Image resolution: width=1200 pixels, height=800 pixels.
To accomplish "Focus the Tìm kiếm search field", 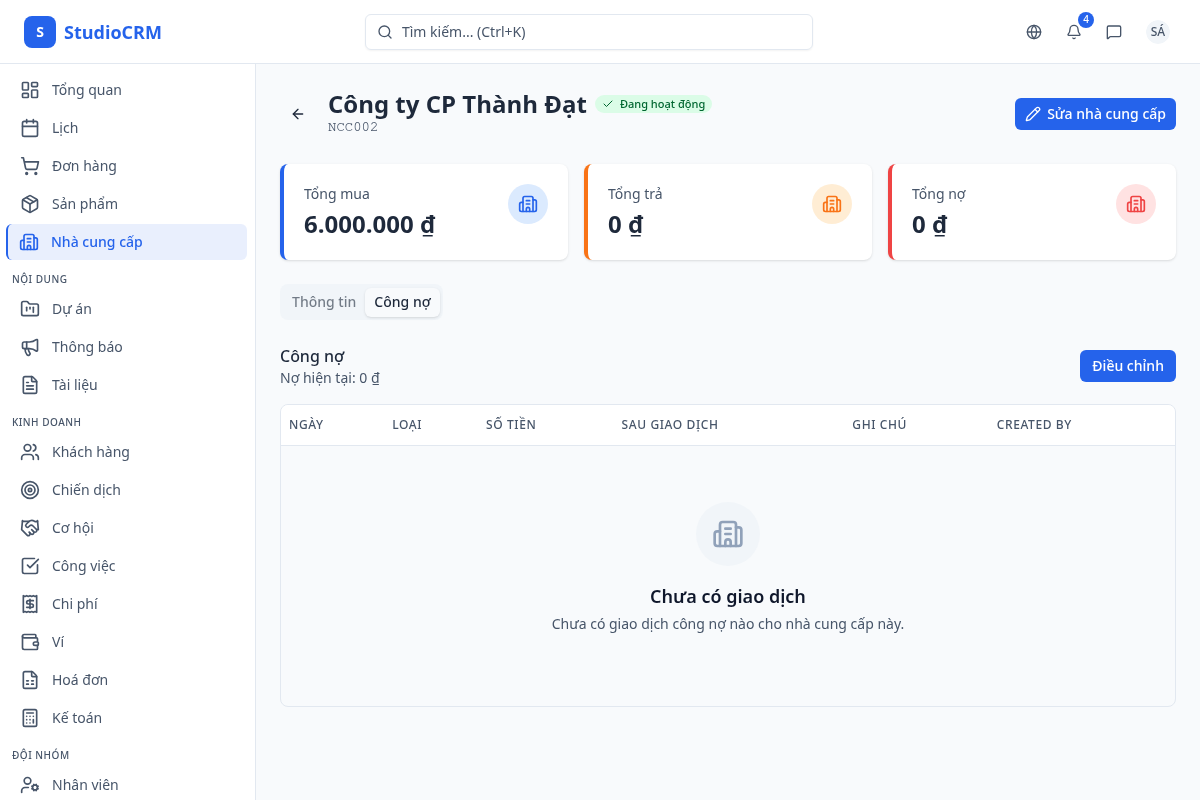I will 600,32.
